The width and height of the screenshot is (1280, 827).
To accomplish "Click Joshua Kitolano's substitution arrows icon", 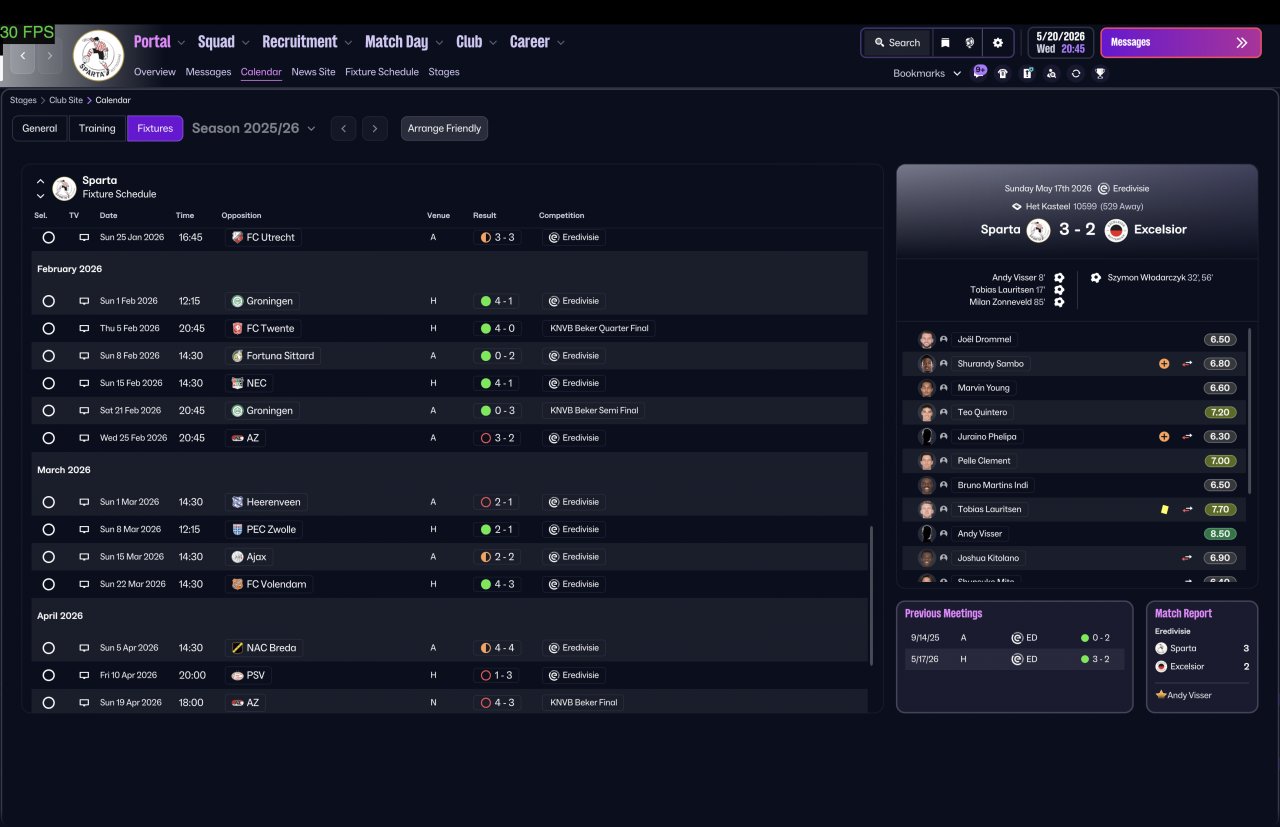I will [x=1187, y=558].
